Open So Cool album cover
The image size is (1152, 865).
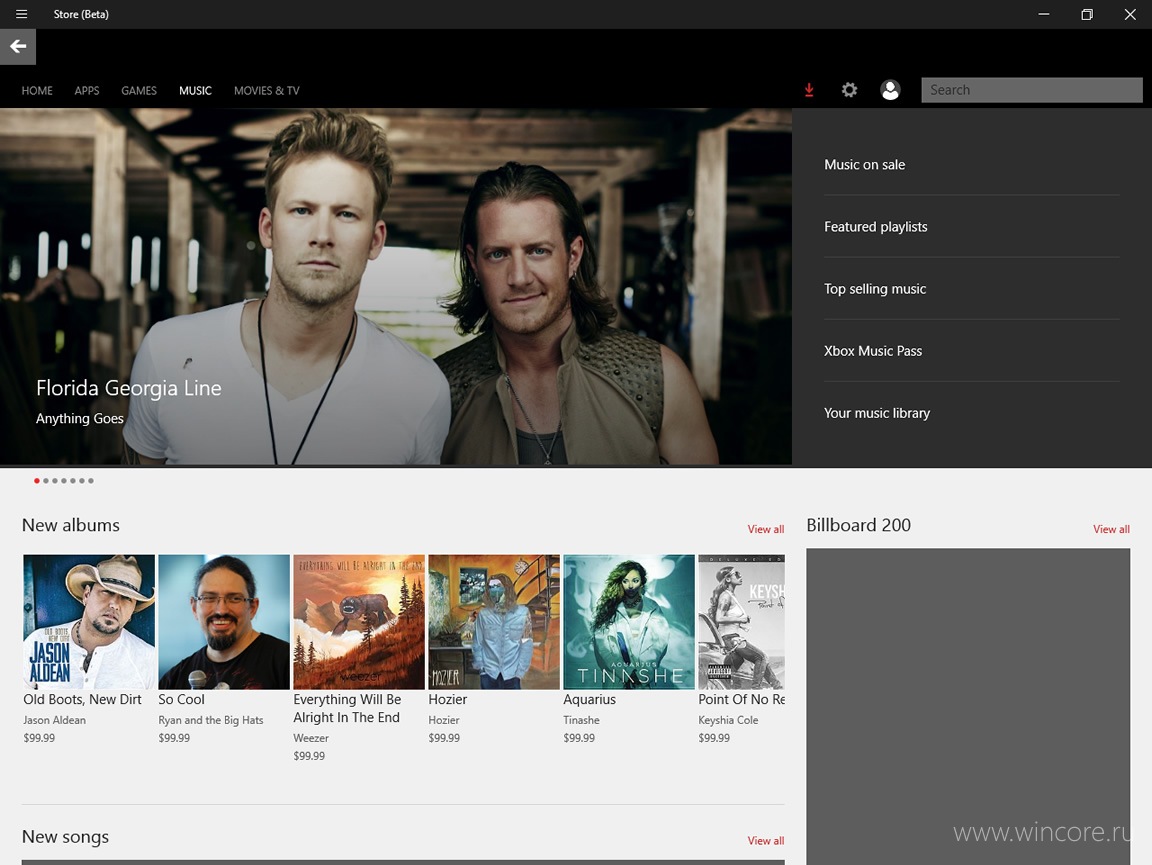coord(224,622)
